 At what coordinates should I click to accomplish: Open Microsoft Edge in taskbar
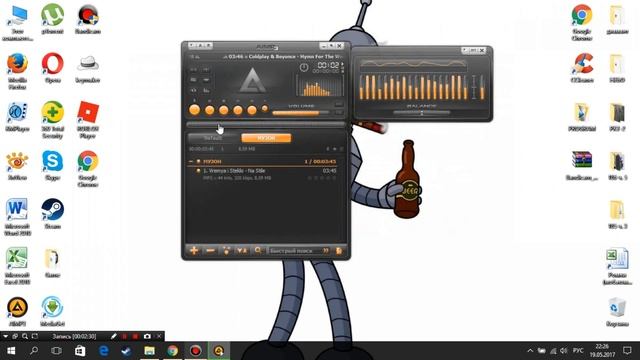coord(104,351)
